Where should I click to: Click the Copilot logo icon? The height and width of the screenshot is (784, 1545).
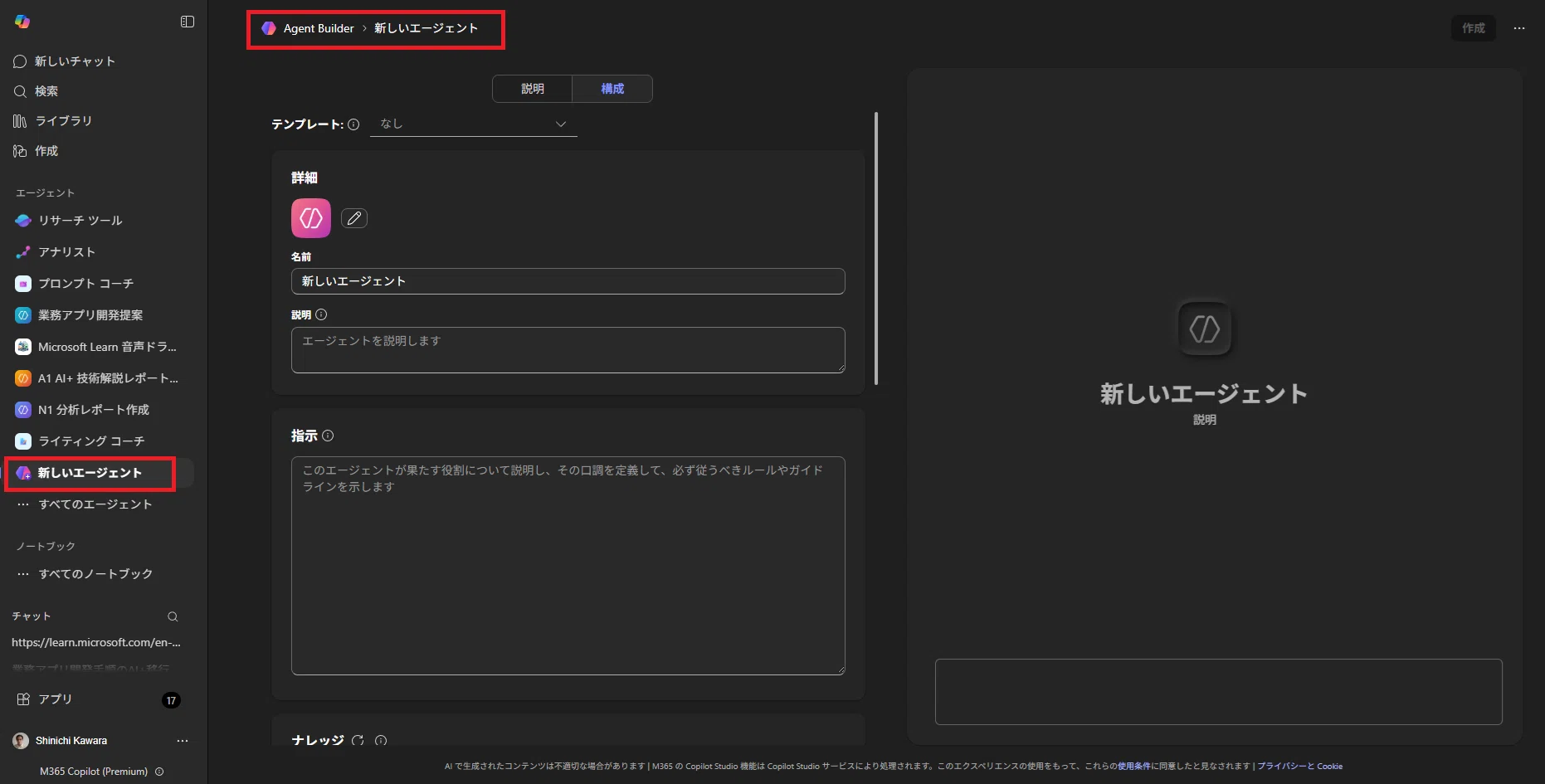click(22, 22)
